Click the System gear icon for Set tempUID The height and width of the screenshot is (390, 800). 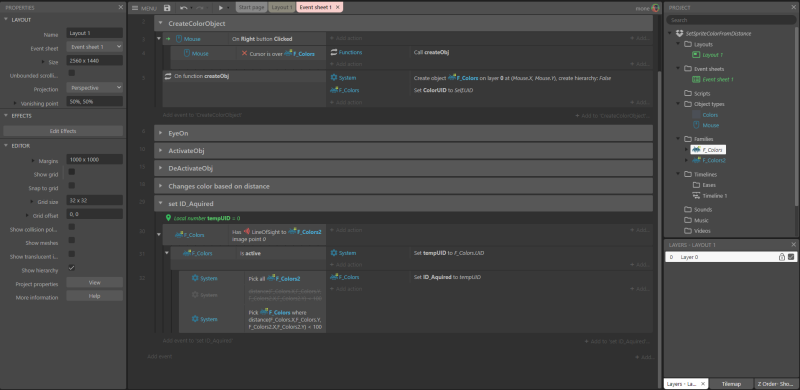click(334, 253)
